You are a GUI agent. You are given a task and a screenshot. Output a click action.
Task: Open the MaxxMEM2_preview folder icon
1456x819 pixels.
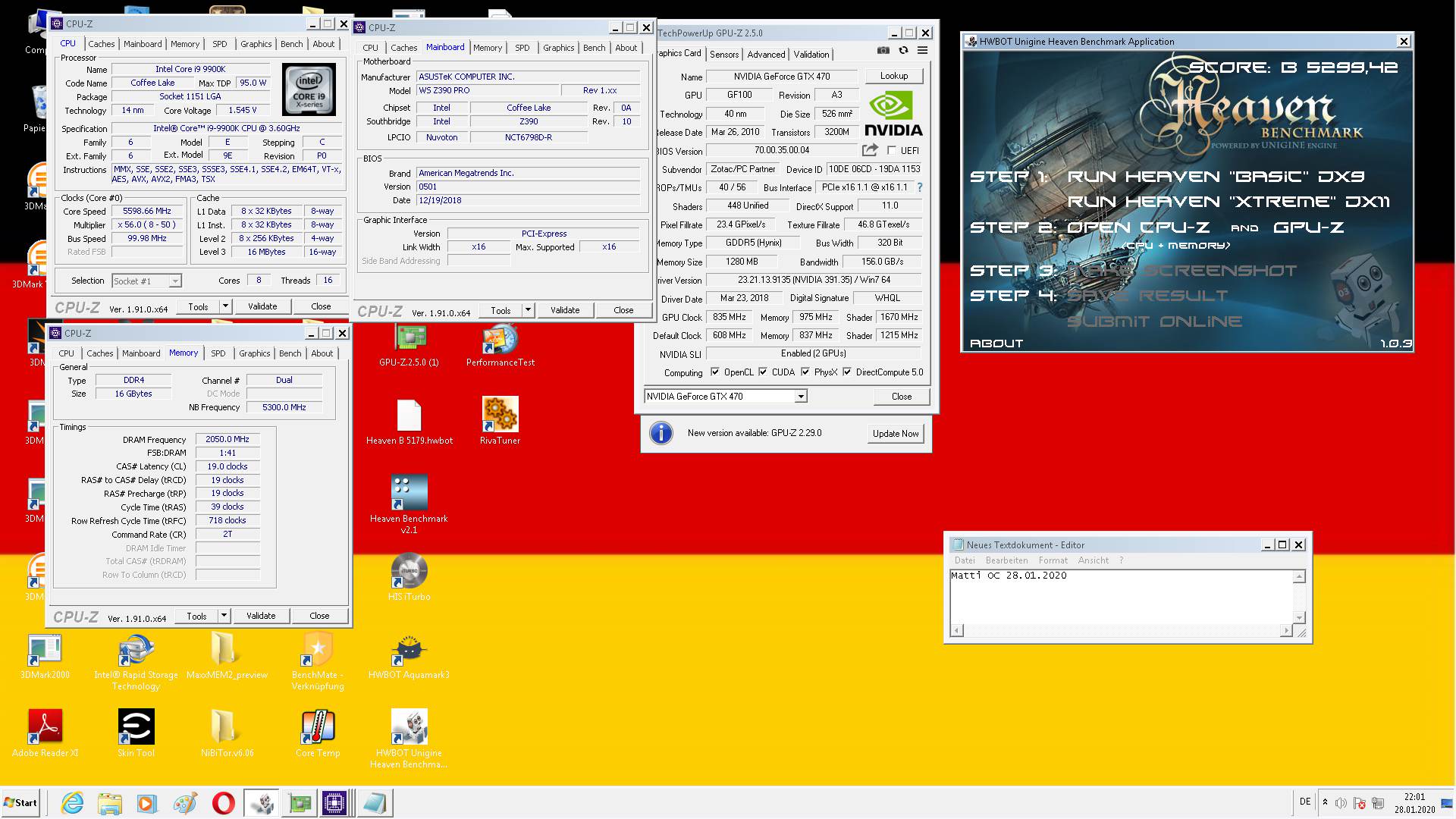(227, 657)
